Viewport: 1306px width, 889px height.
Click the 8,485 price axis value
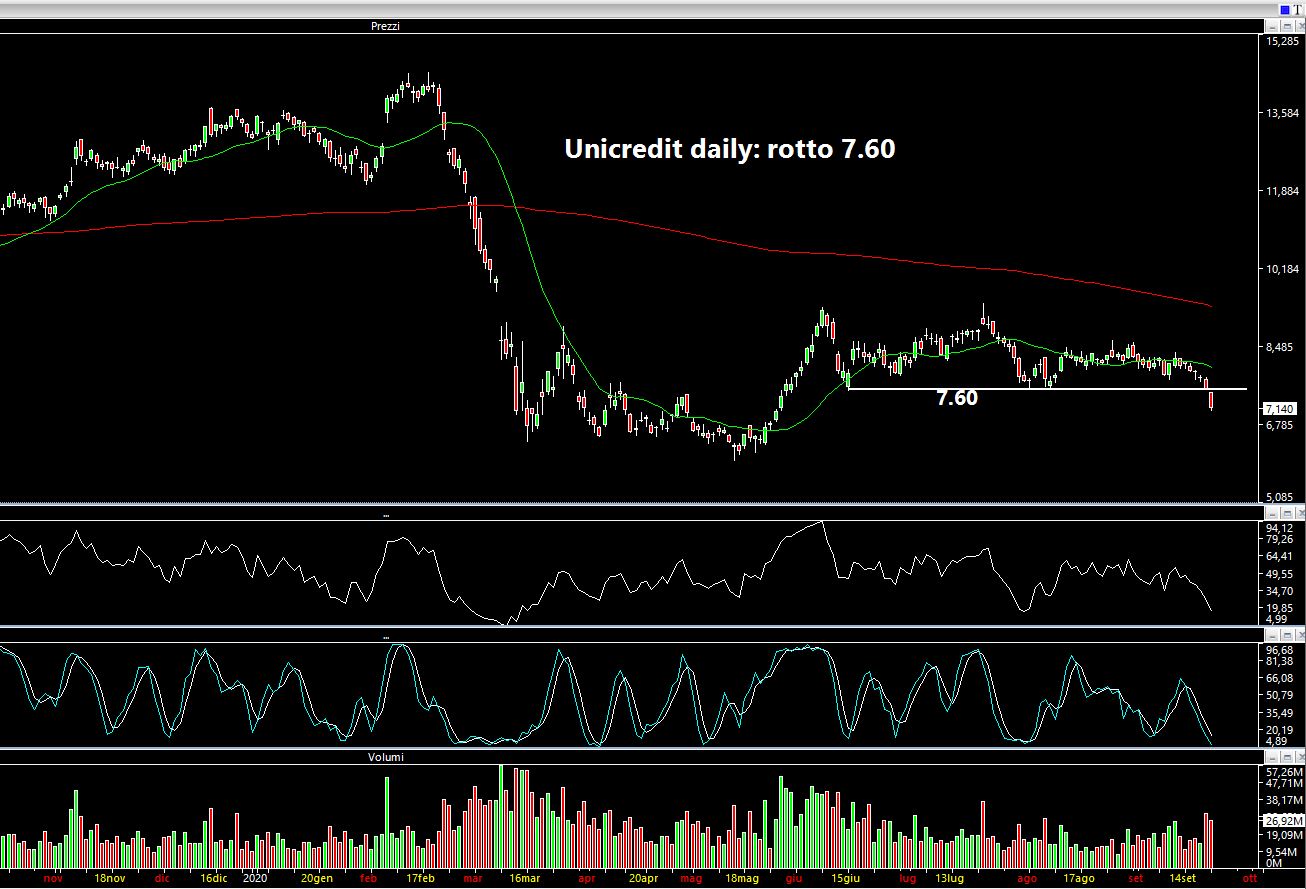point(1282,348)
